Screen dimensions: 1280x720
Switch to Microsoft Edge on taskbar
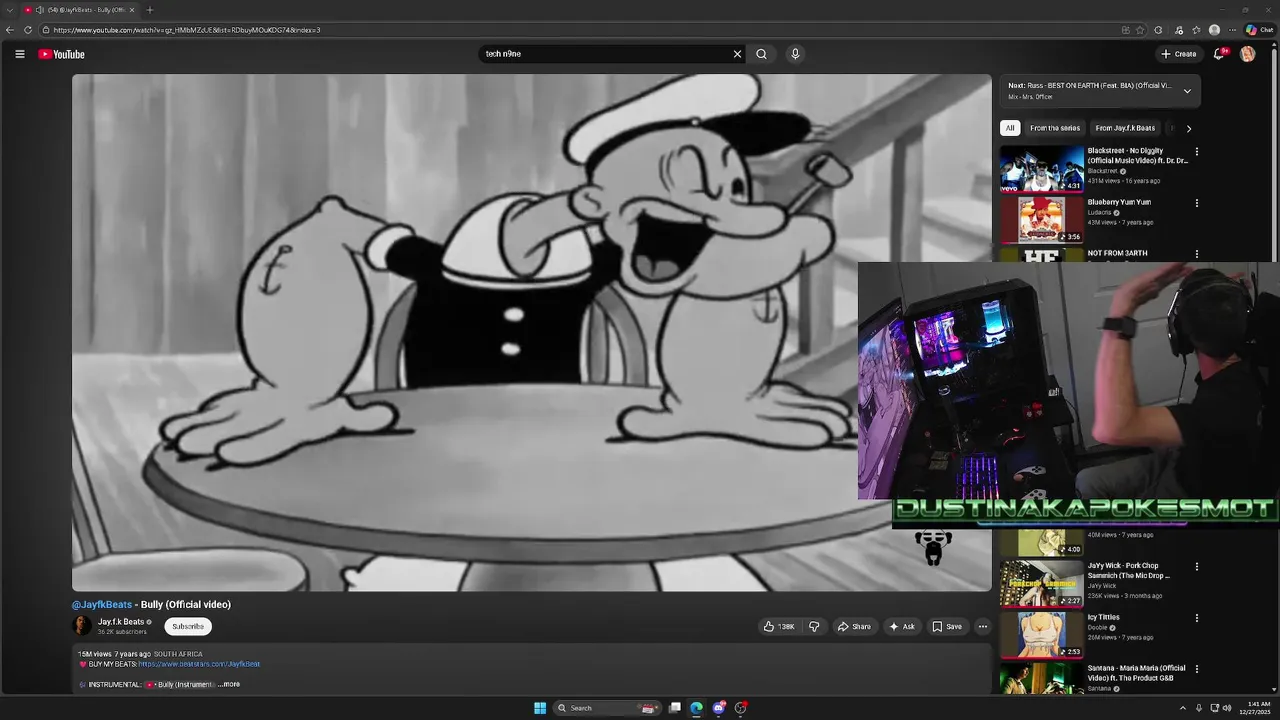(x=696, y=708)
